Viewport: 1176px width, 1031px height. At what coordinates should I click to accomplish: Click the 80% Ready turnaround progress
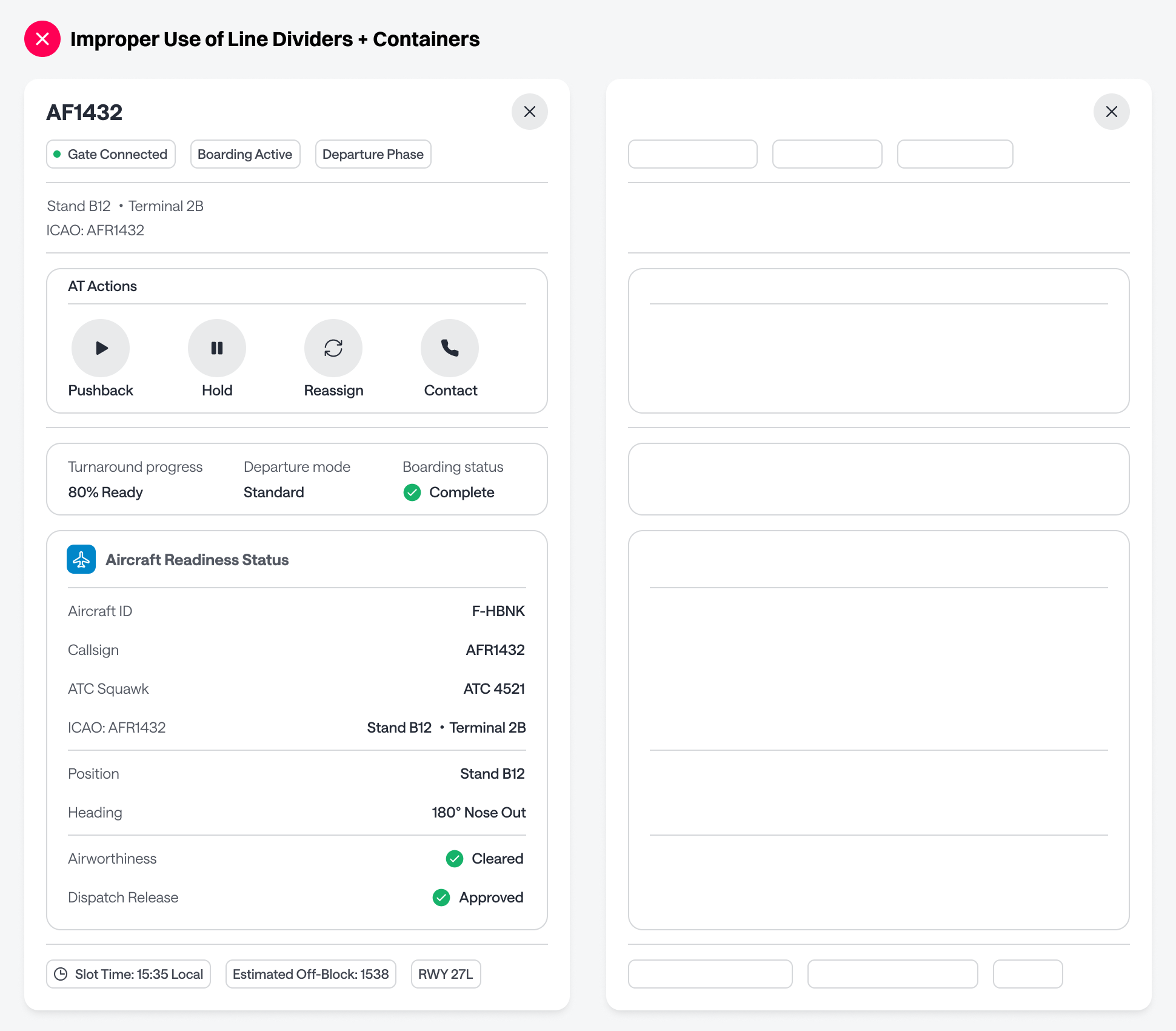point(105,492)
